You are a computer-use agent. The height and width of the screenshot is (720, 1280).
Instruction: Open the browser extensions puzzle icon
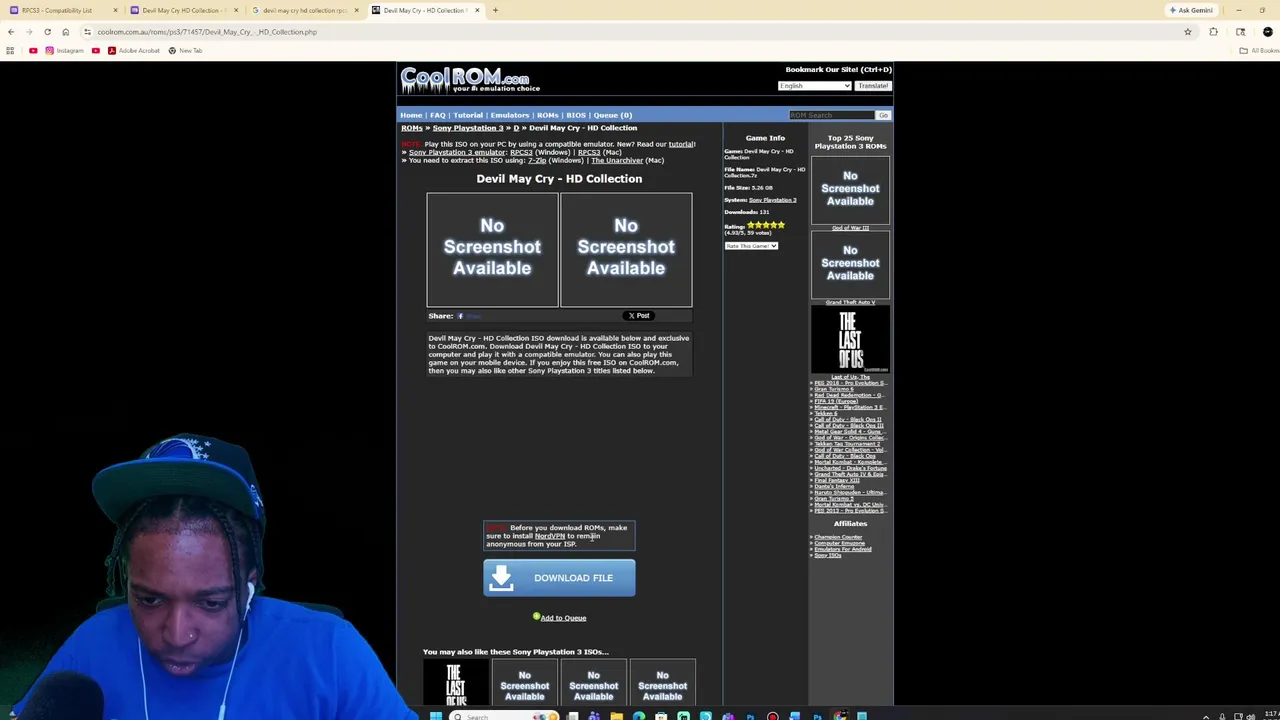click(1214, 32)
